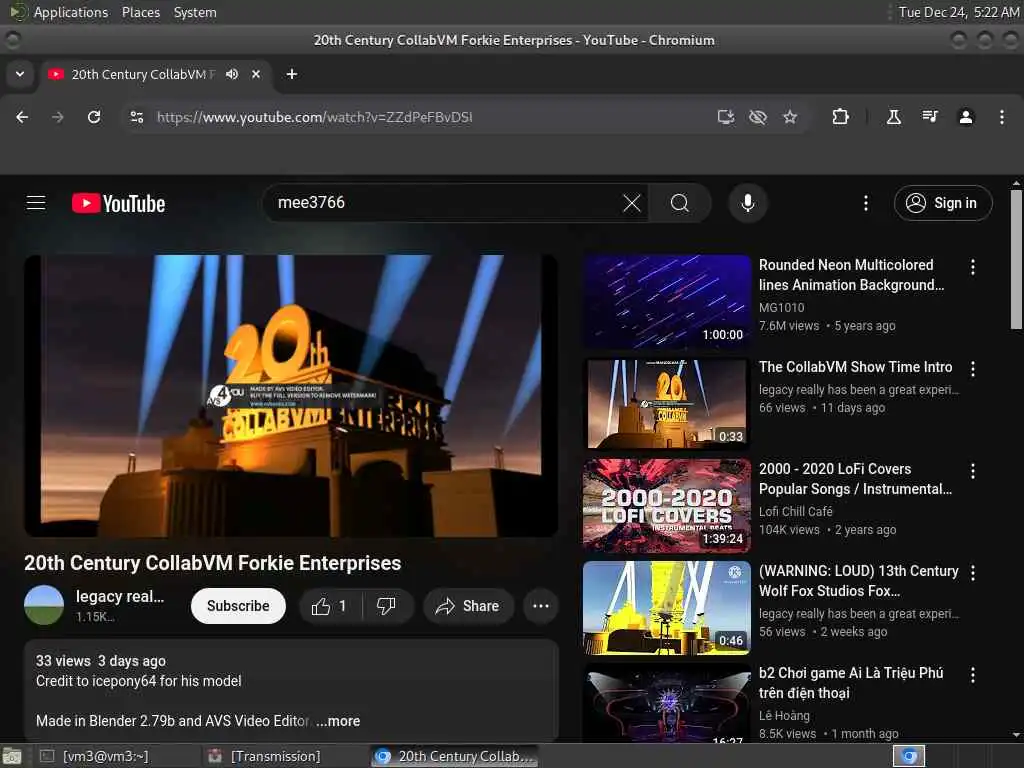Image resolution: width=1024 pixels, height=768 pixels.
Task: Open YouTube hamburger guide menu
Action: (x=36, y=203)
